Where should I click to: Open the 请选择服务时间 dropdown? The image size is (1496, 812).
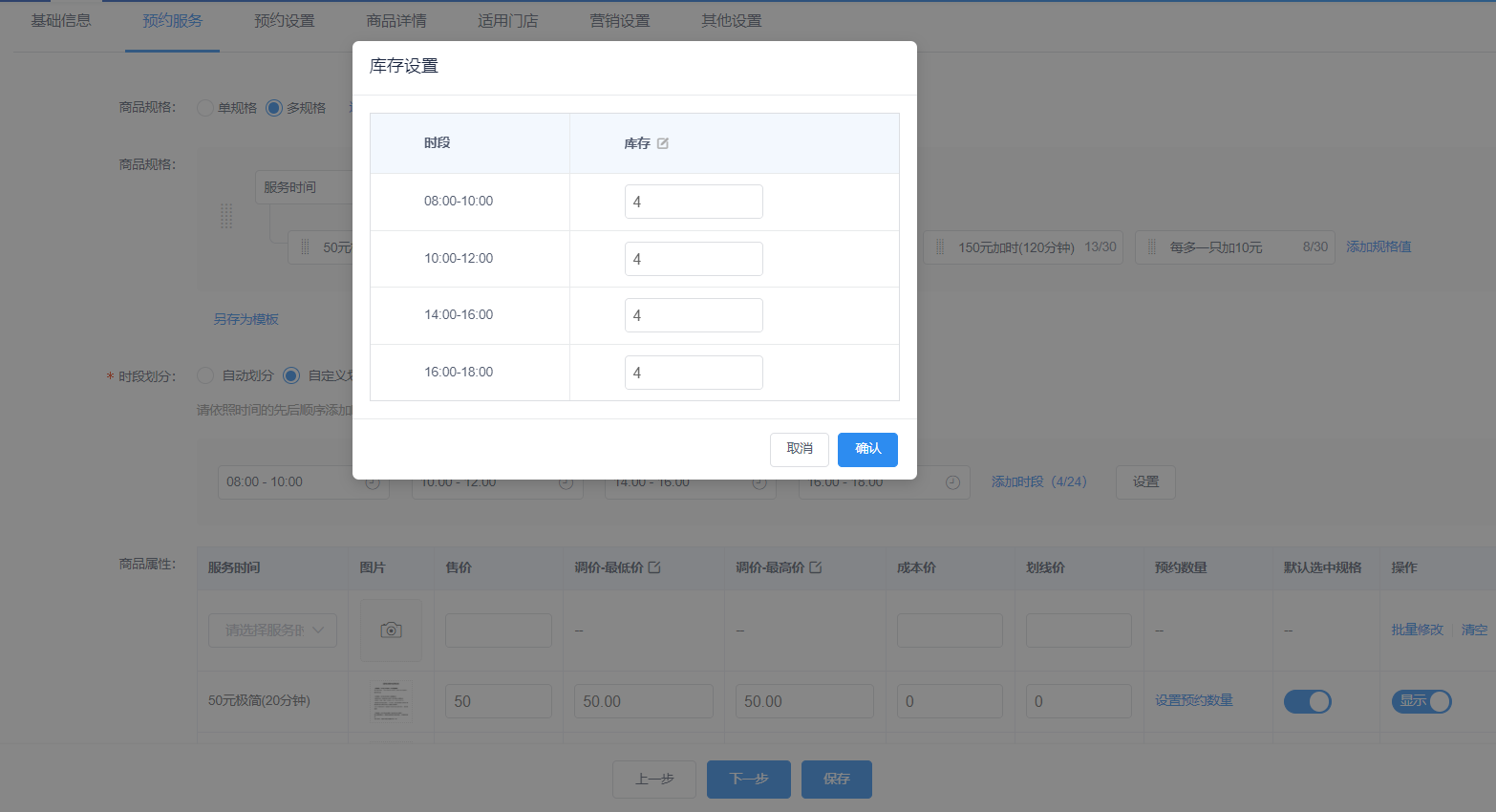point(272,630)
